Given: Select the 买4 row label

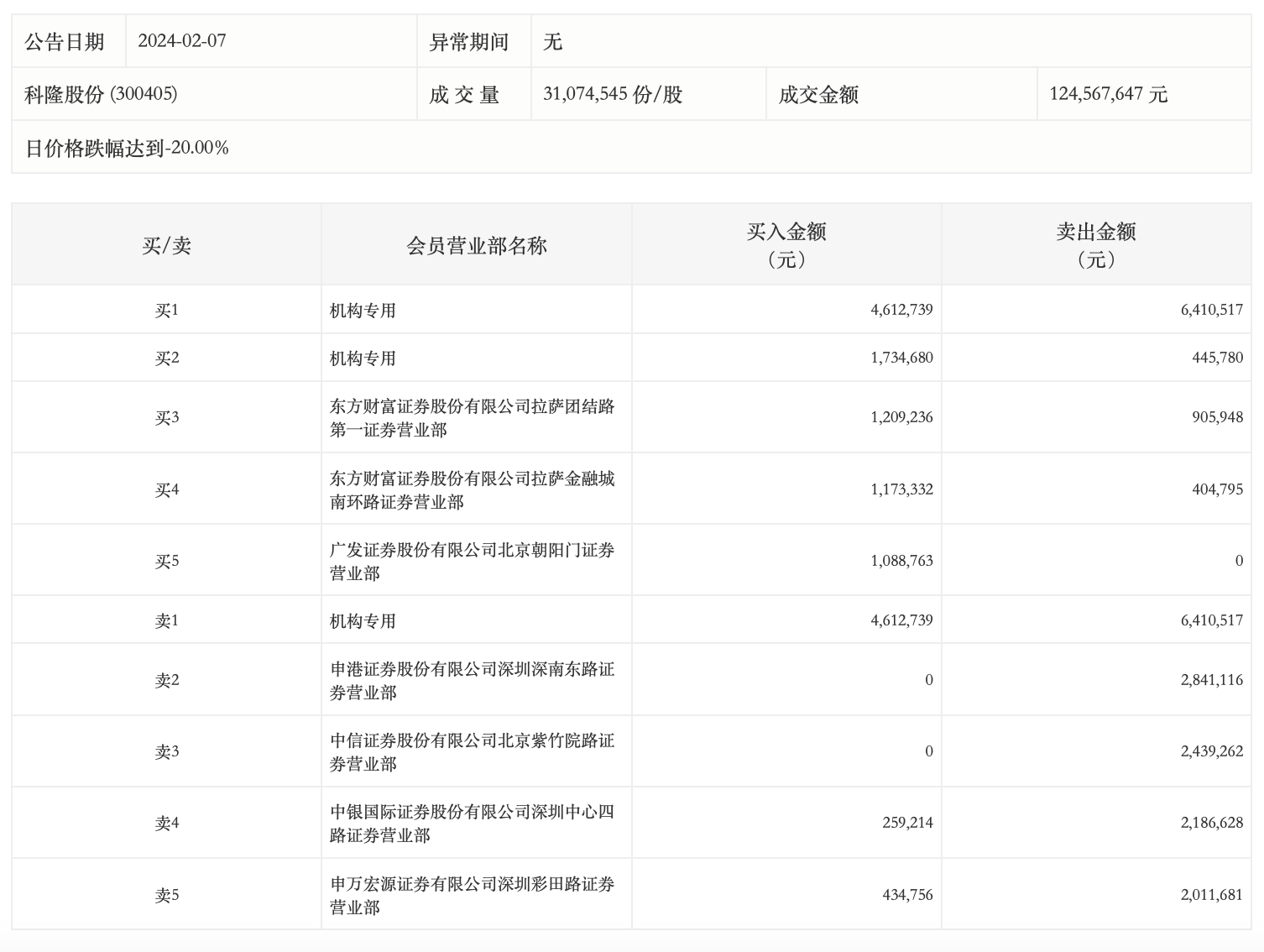Looking at the screenshot, I should click(x=166, y=489).
